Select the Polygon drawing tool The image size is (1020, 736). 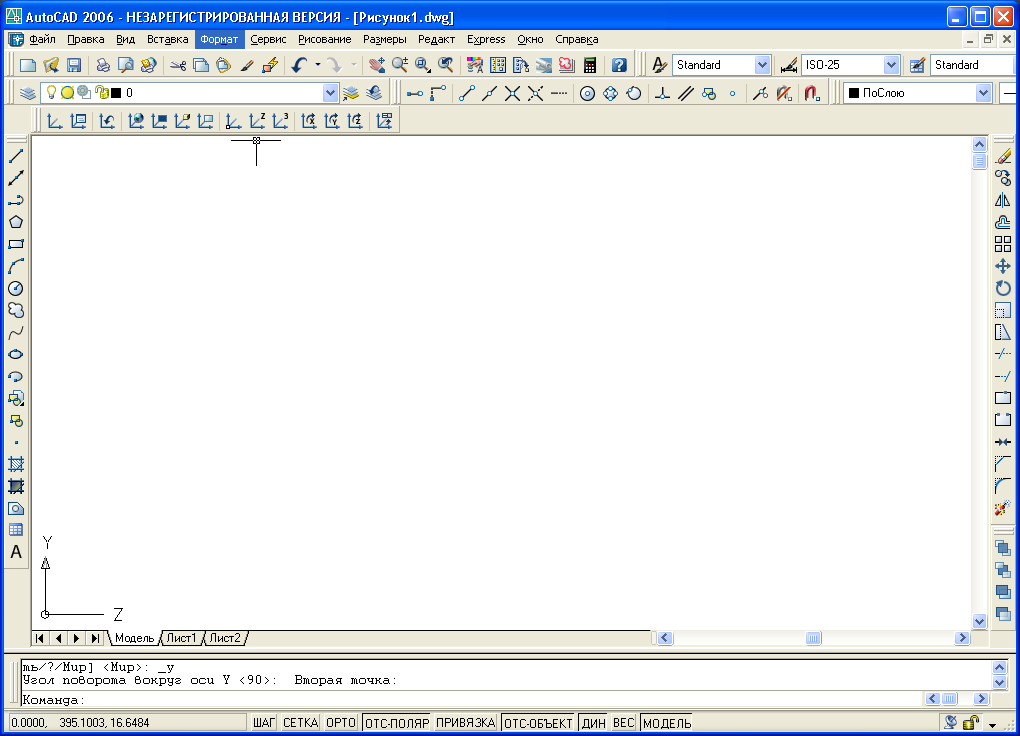(16, 222)
